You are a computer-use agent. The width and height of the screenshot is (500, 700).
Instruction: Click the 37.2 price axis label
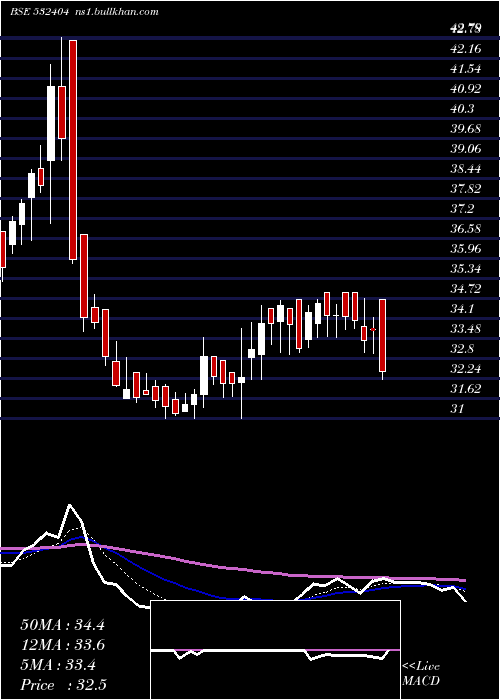[462, 208]
